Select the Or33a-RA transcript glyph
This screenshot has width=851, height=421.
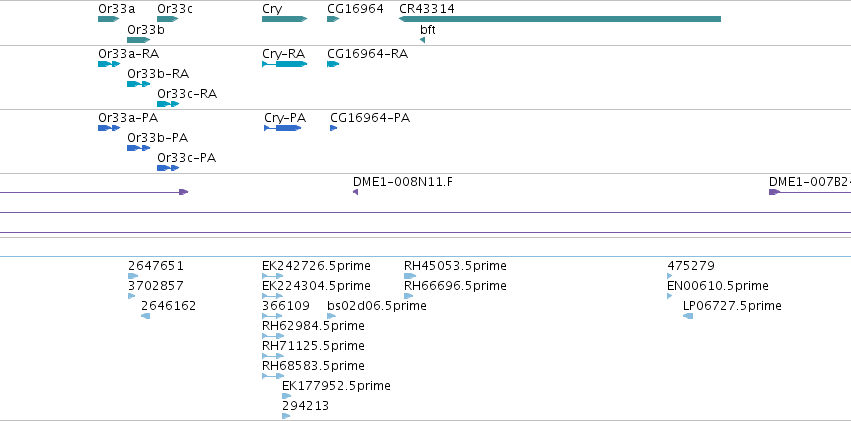coord(109,64)
